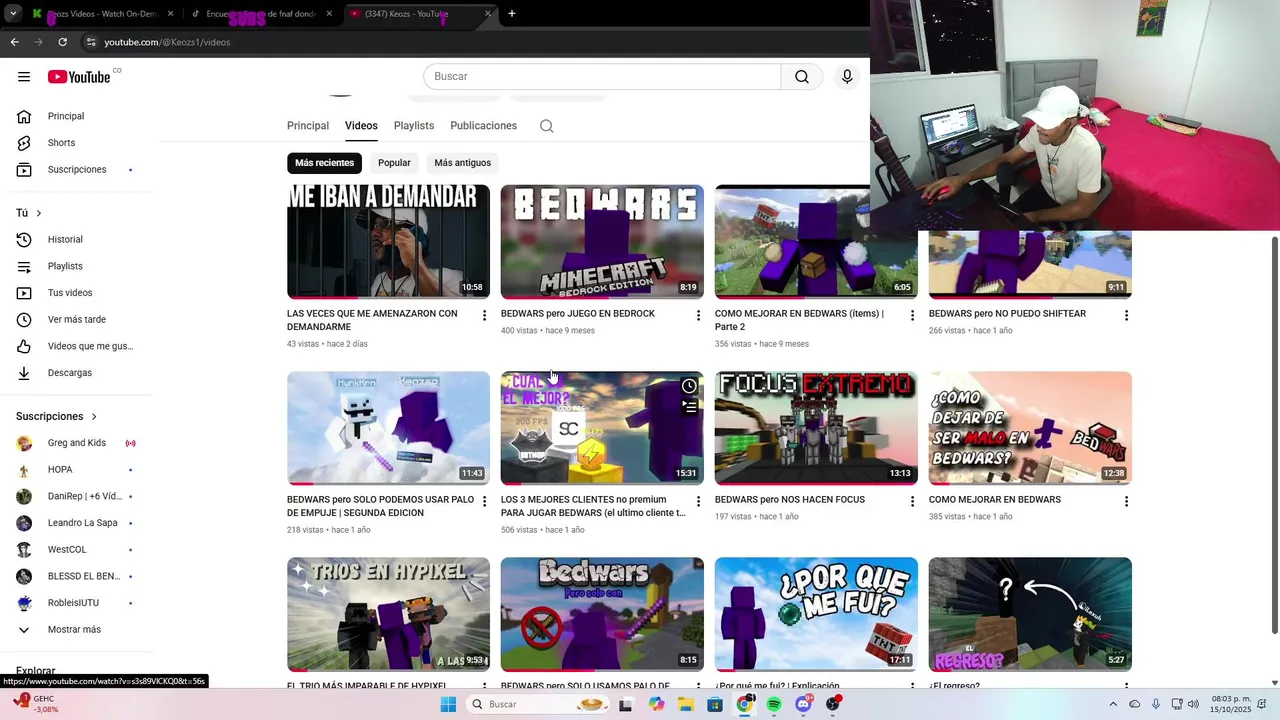The width and height of the screenshot is (1280, 720).
Task: Click the page vertical scrollbar
Action: pyautogui.click(x=1274, y=435)
